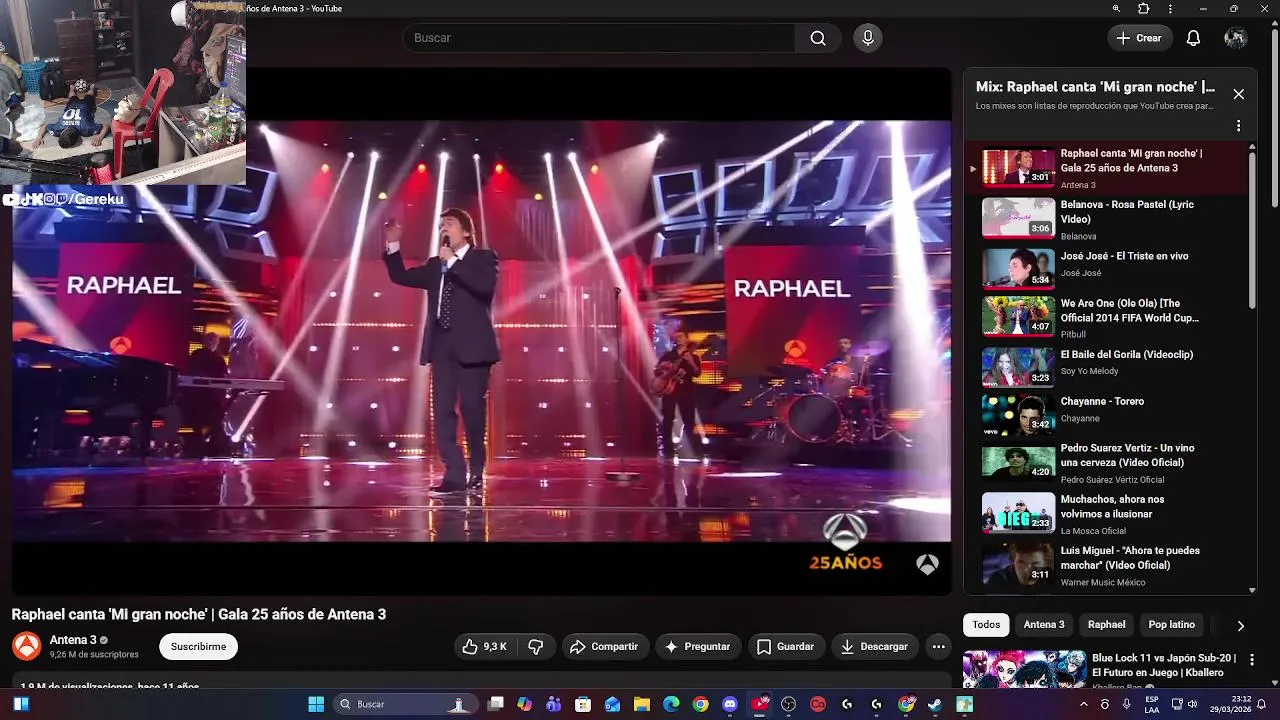
Task: Open the browser extensions puzzle icon
Action: [1143, 8]
